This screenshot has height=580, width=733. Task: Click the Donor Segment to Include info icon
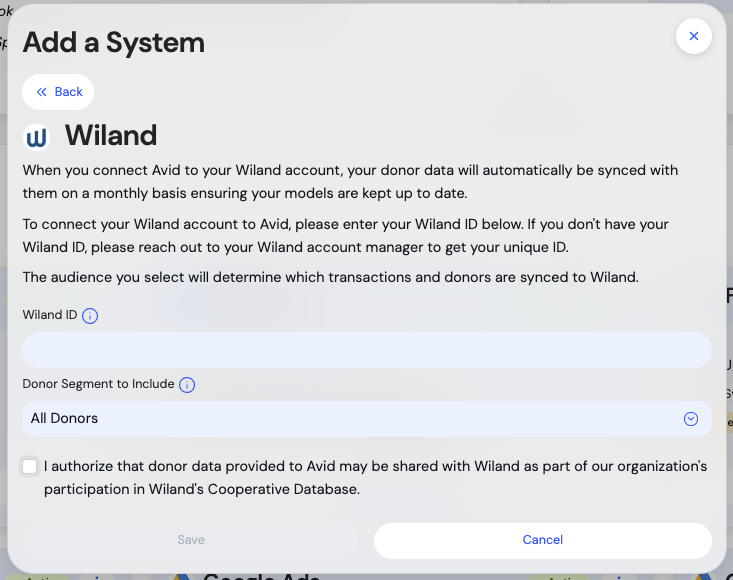click(x=187, y=385)
